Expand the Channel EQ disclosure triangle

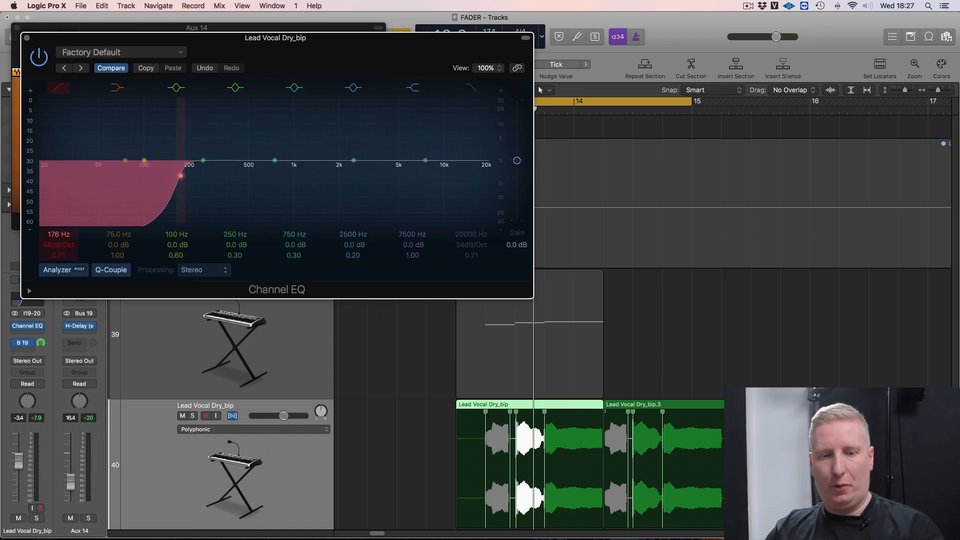[x=29, y=291]
